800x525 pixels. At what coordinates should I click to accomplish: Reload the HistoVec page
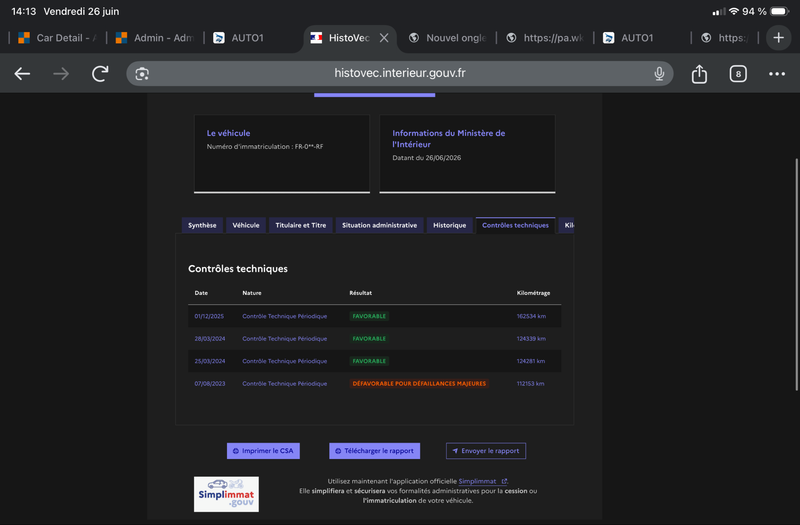[x=100, y=74]
